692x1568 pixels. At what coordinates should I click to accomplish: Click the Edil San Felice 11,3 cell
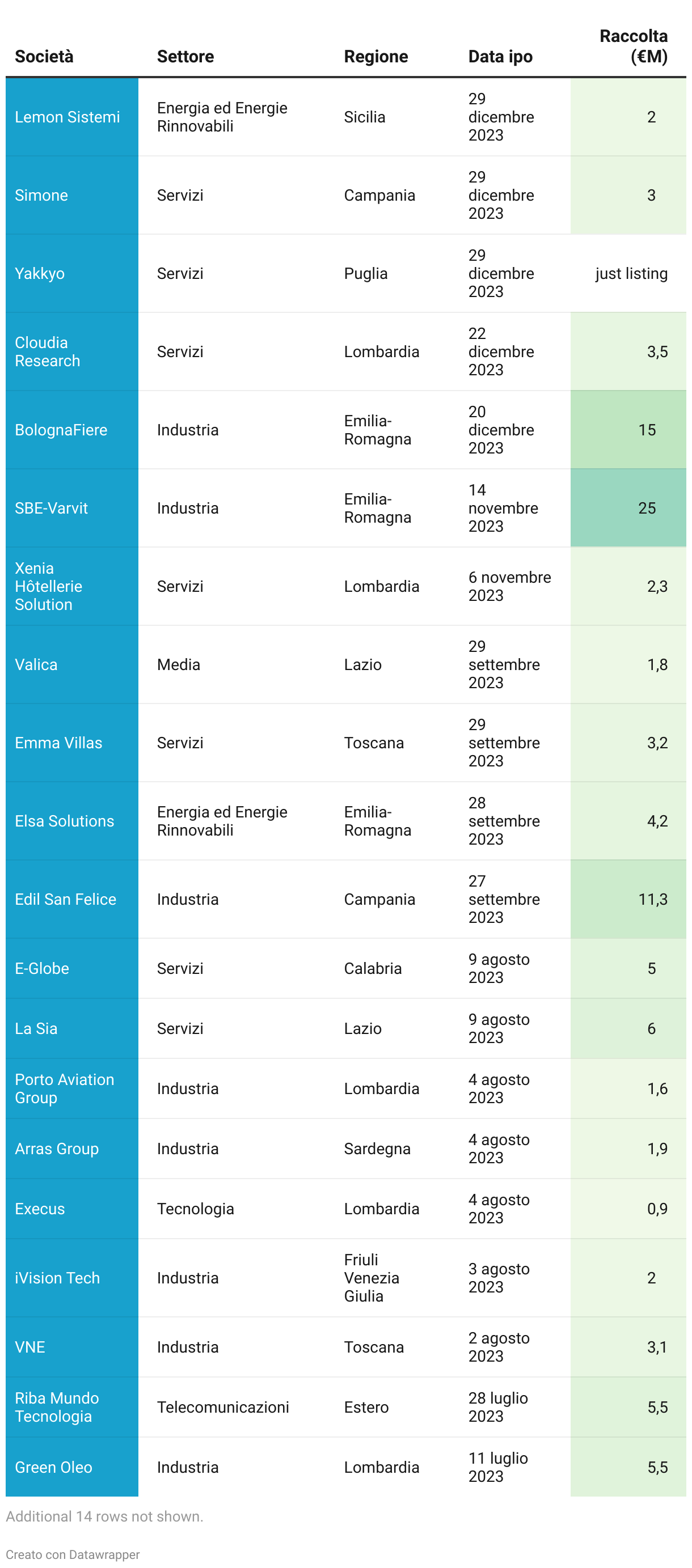pyautogui.click(x=652, y=899)
